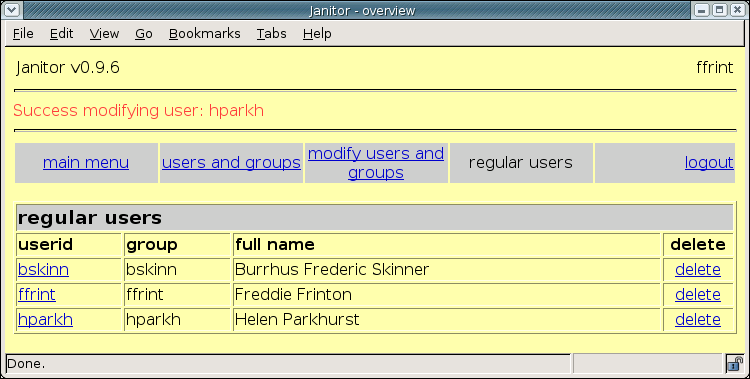Open the bskinn userid link
Screen dimensions: 750x379
click(44, 269)
